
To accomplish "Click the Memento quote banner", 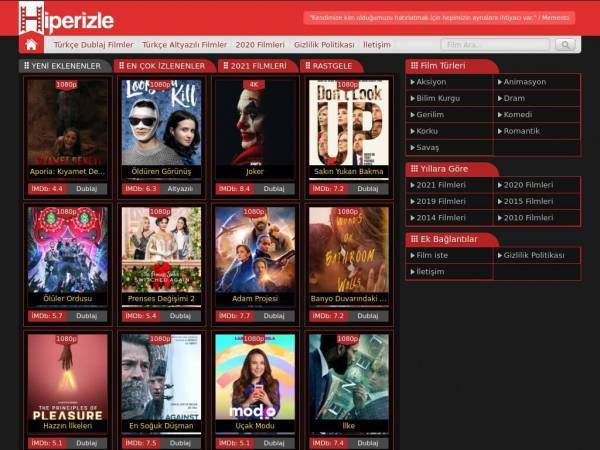I will pyautogui.click(x=439, y=18).
